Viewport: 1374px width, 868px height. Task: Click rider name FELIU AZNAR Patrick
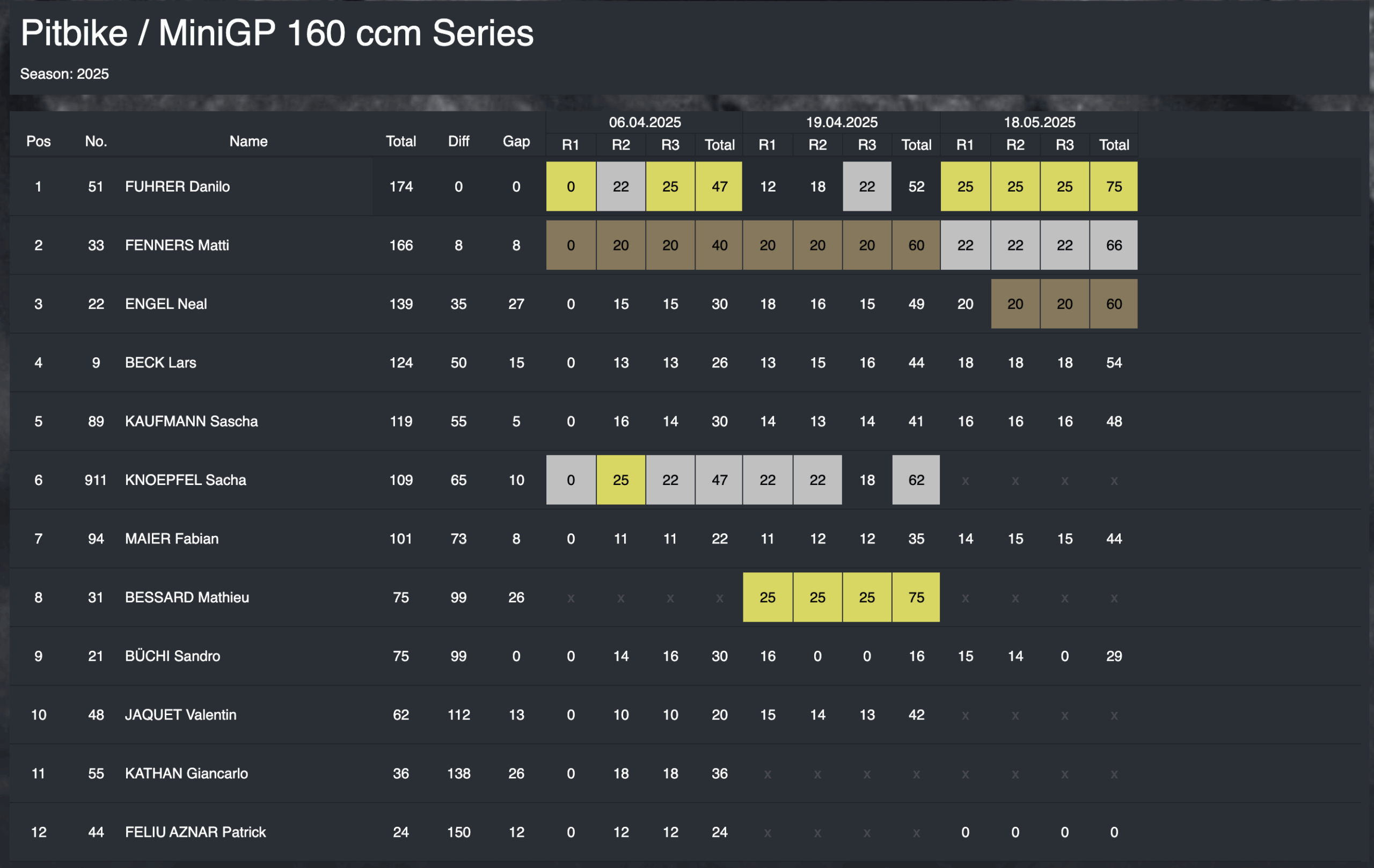coord(195,832)
